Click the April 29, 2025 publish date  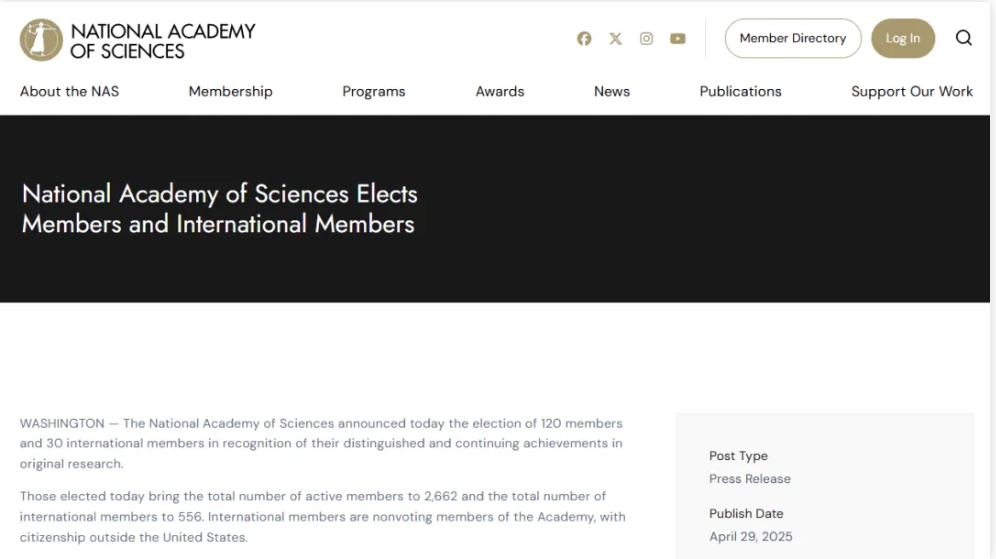pyautogui.click(x=751, y=537)
